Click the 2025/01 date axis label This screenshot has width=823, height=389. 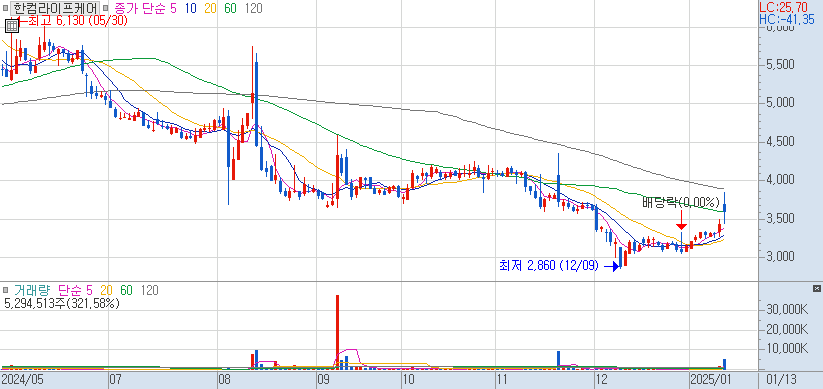710,379
